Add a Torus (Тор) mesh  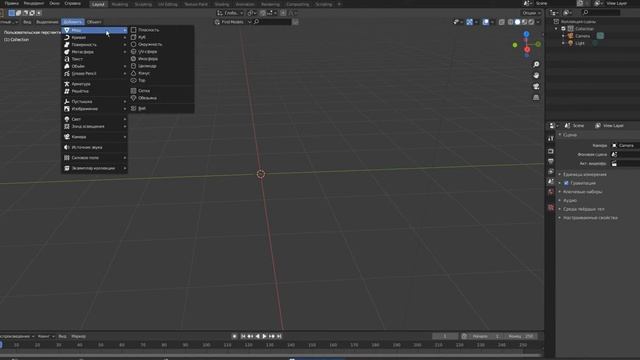coord(162,80)
